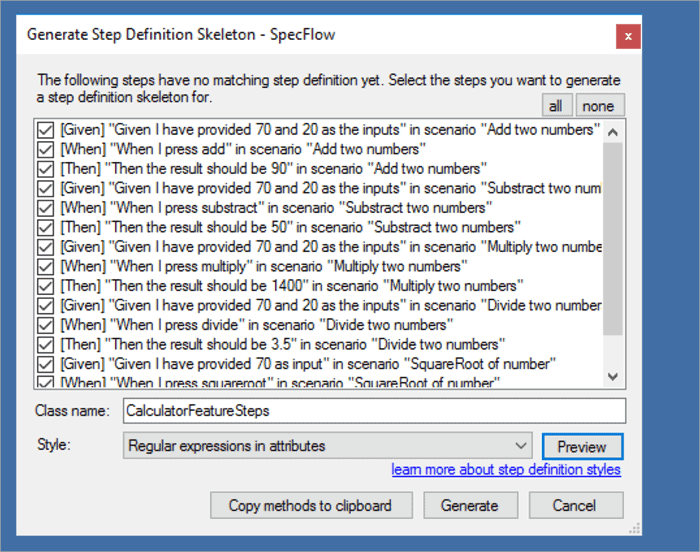Toggle Given step checkbox for Multiply two numbers
The width and height of the screenshot is (700, 552).
(46, 247)
